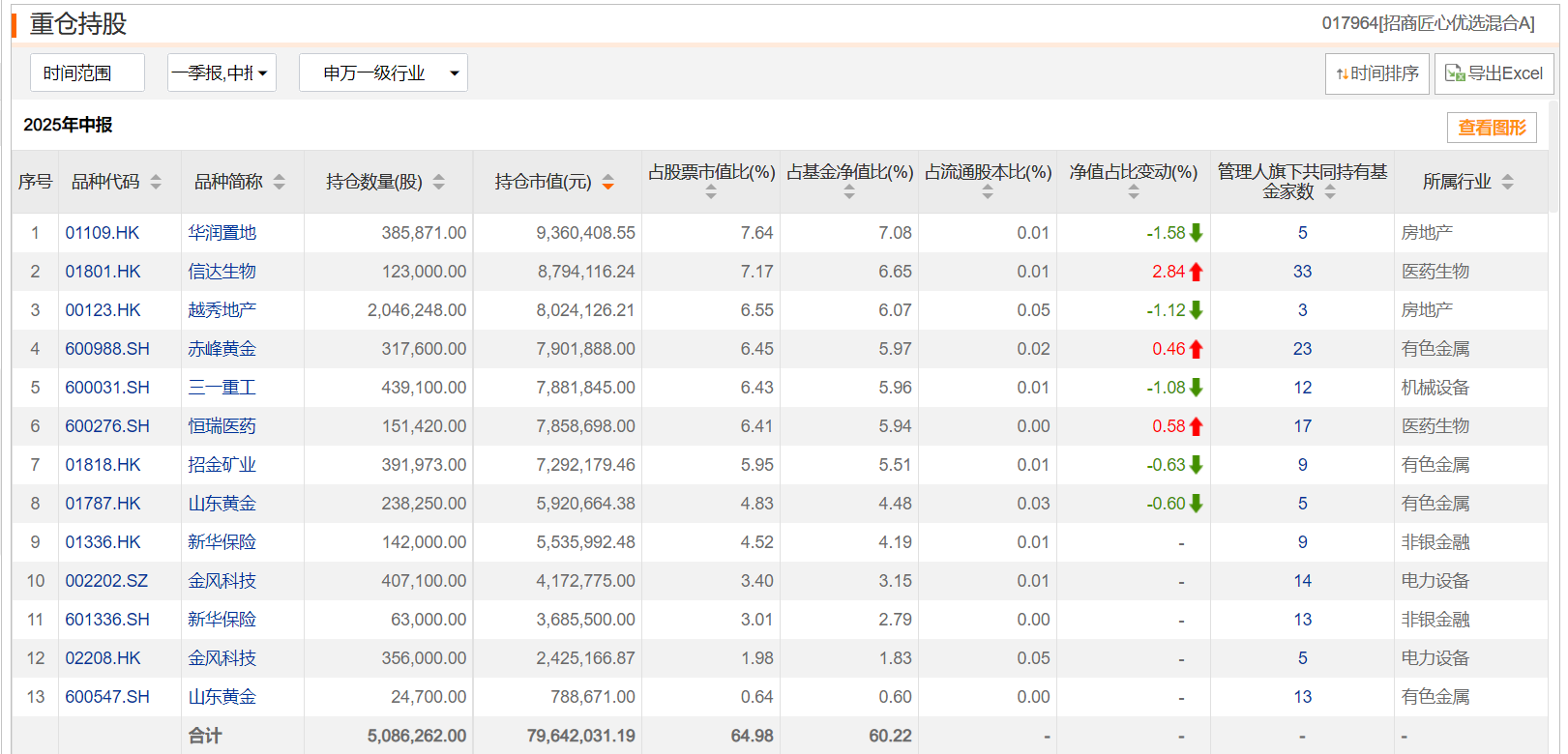The image size is (1568, 754).
Task: Click the 重仓持股 panel heading
Action: (78, 23)
